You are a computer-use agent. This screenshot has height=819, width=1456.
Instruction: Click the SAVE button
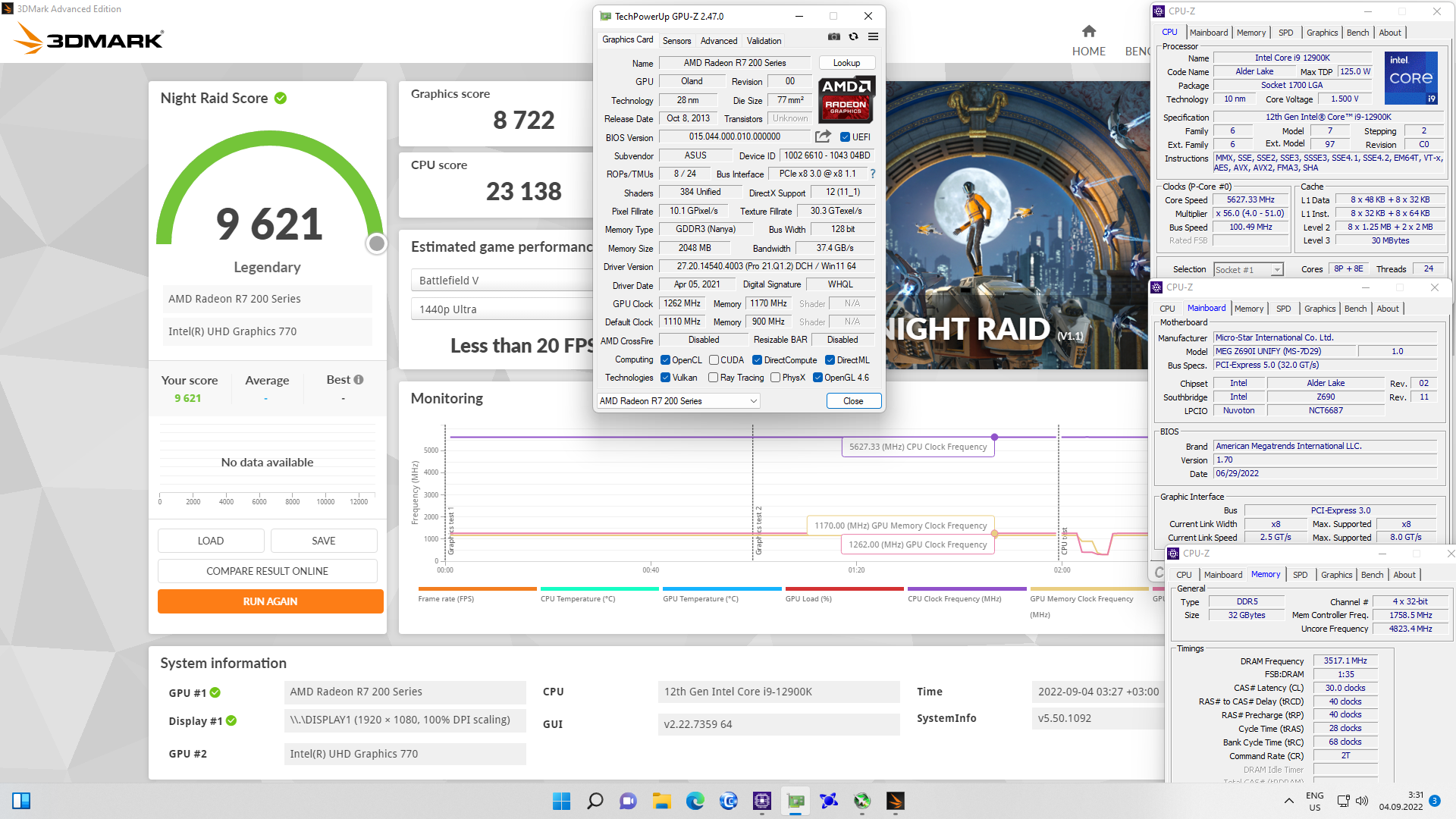tap(324, 541)
